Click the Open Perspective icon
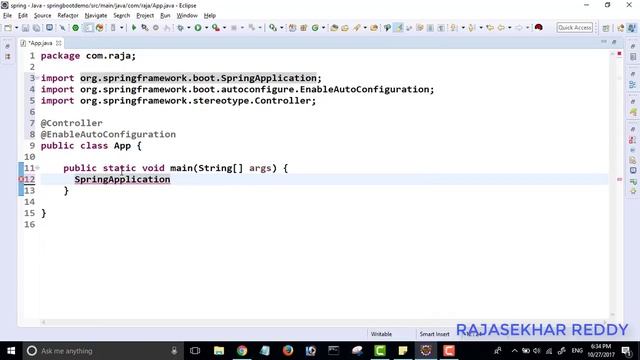The image size is (640, 360). pos(606,28)
